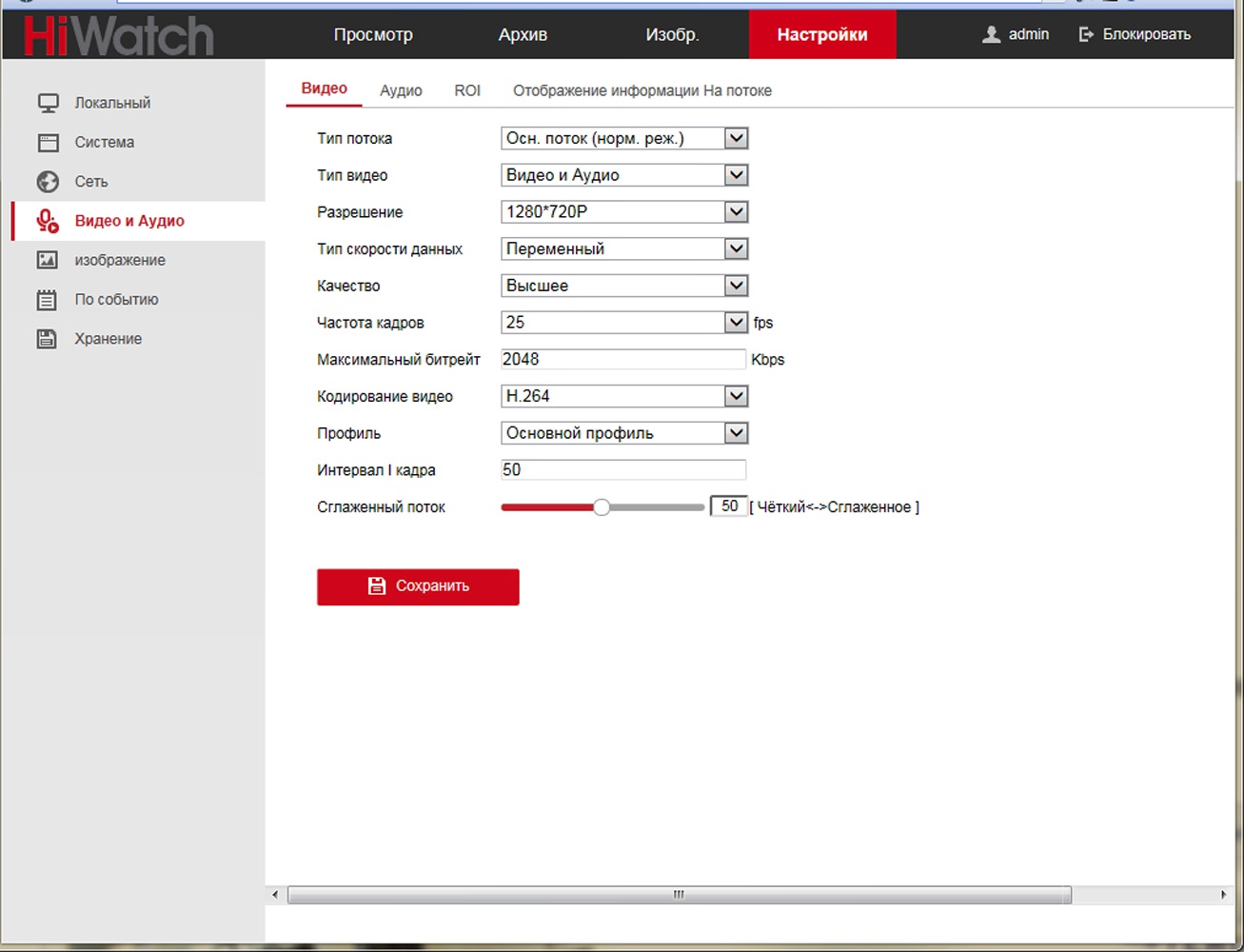Click the Видео и Аудио microphone icon

tap(48, 221)
